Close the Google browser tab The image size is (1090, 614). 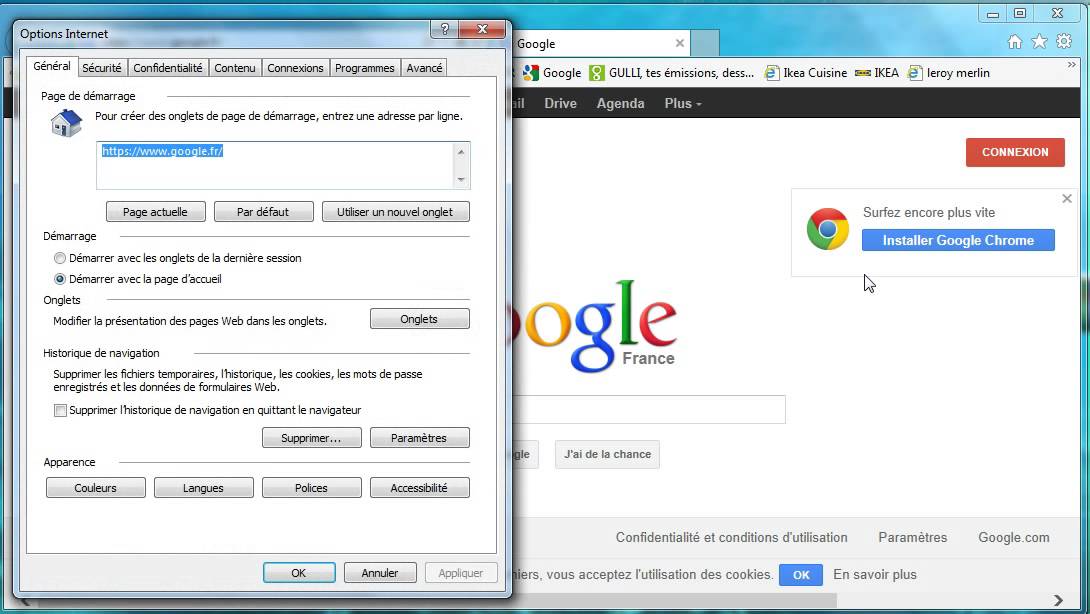[x=680, y=43]
